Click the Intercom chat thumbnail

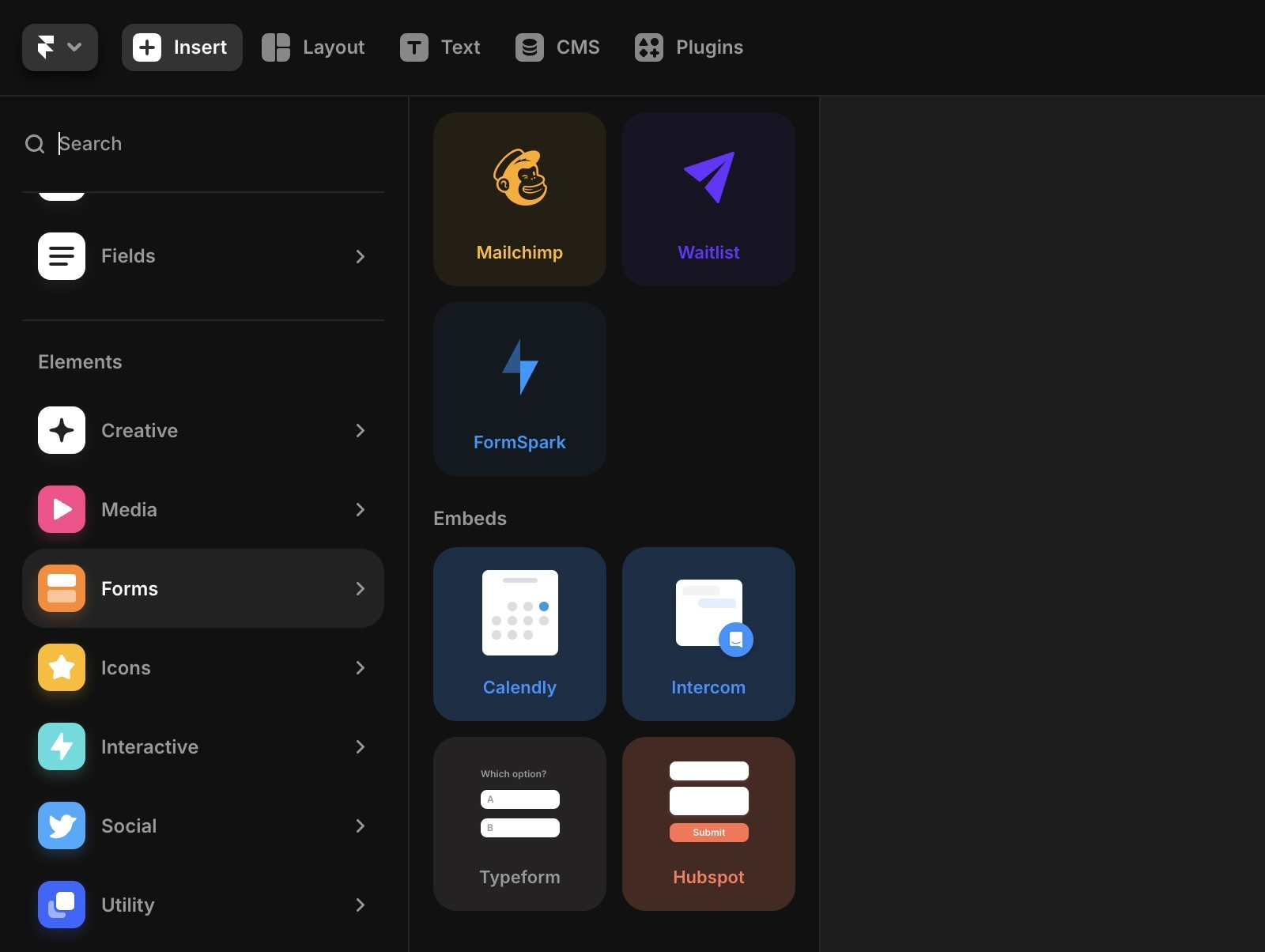click(713, 618)
